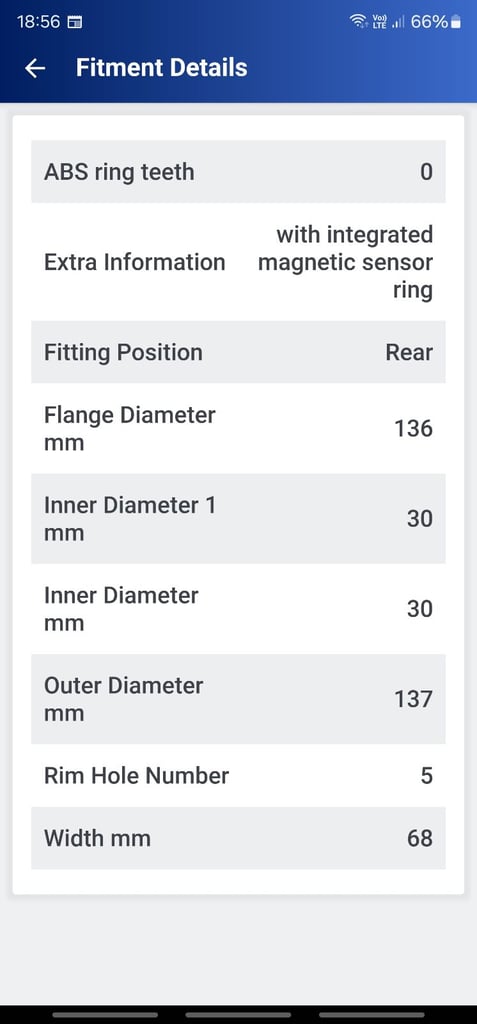Select the ABS ring teeth row
Viewport: 477px width, 1024px height.
point(238,172)
